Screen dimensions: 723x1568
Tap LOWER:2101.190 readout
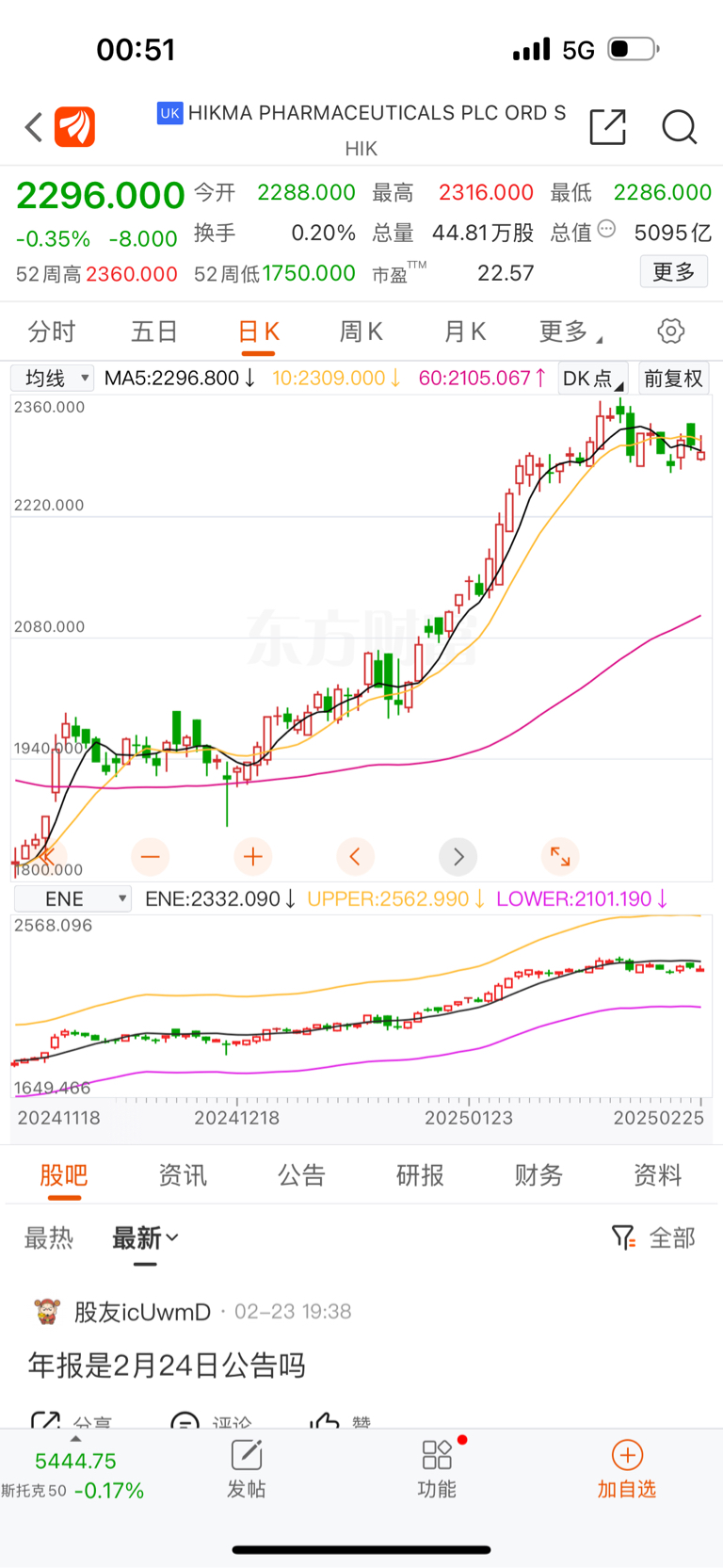[583, 898]
